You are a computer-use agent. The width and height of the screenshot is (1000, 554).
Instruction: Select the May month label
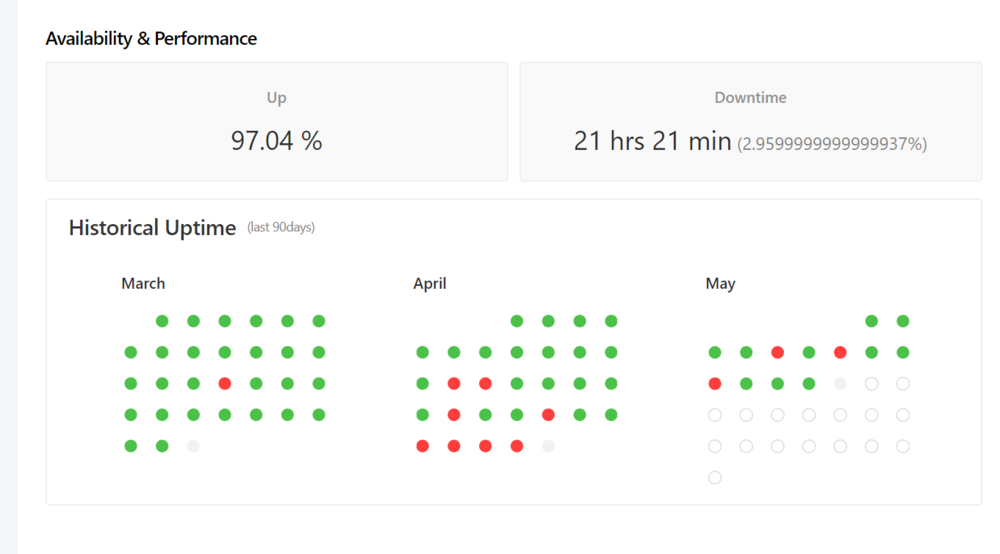tap(720, 284)
